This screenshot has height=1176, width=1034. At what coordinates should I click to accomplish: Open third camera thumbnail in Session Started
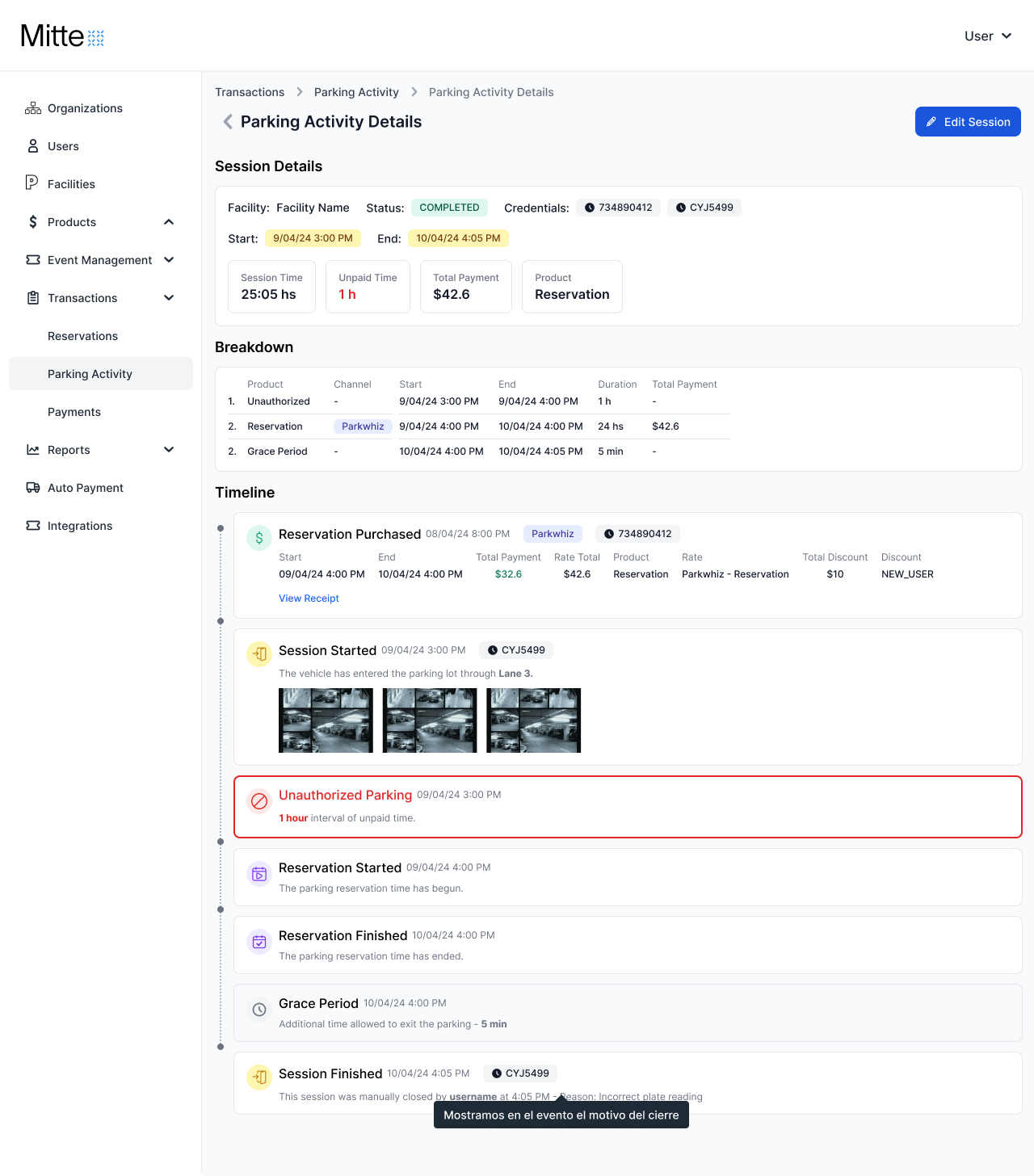533,720
